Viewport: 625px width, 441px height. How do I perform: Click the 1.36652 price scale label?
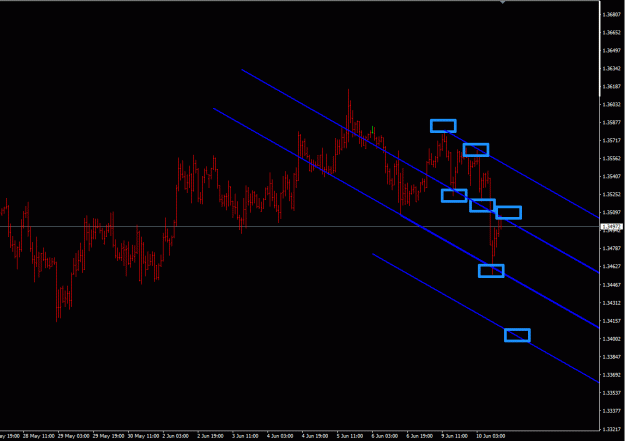tap(612, 33)
